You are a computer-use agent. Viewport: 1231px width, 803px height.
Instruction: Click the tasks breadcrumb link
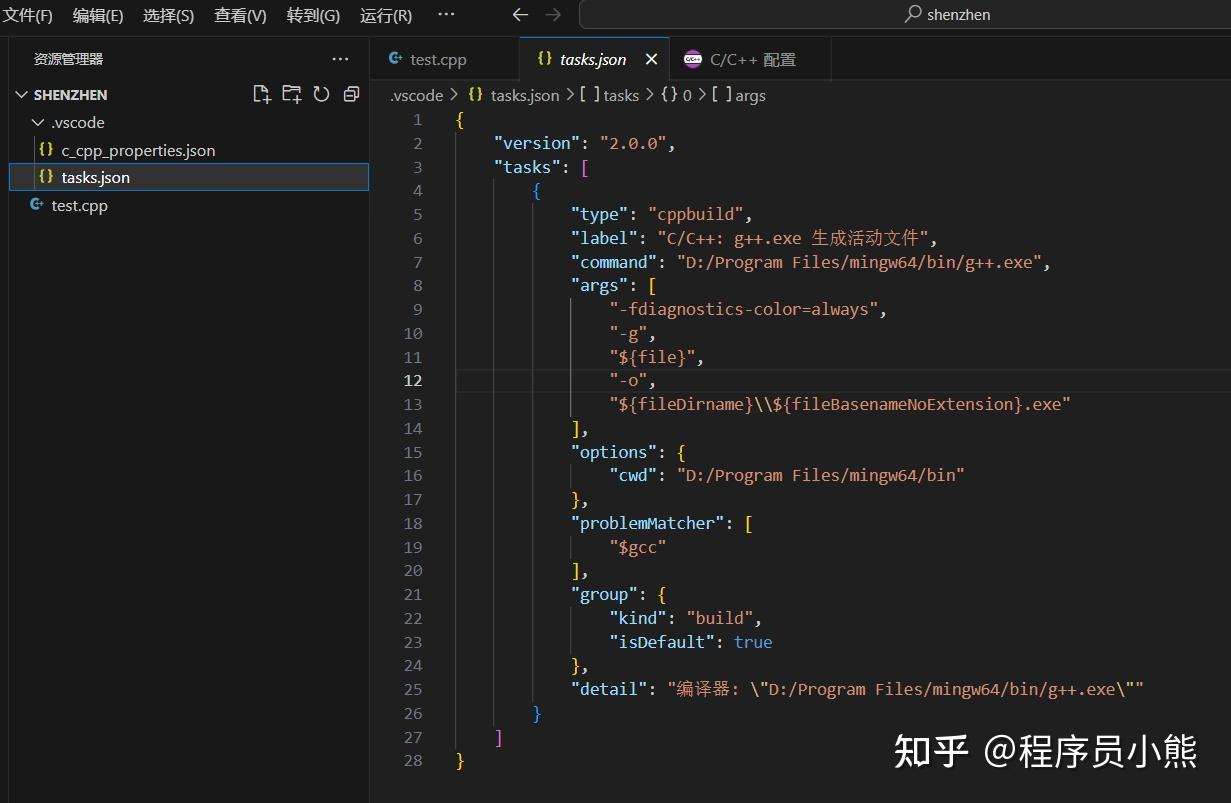click(x=620, y=95)
